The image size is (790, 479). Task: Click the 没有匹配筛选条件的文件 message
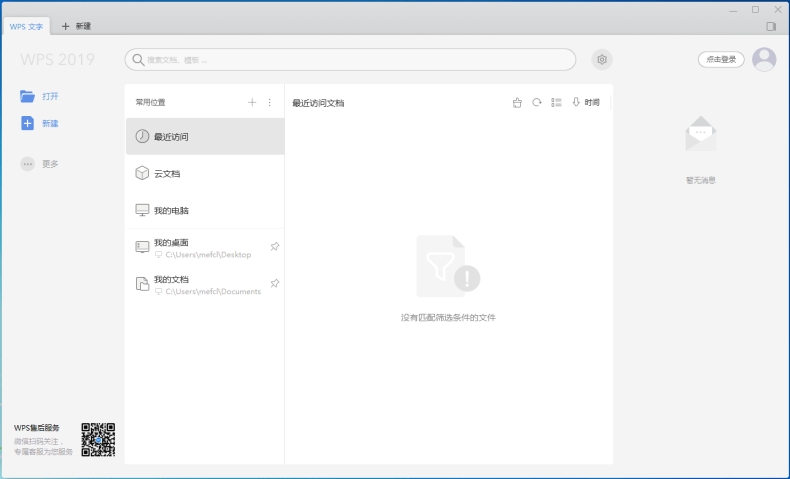(448, 317)
